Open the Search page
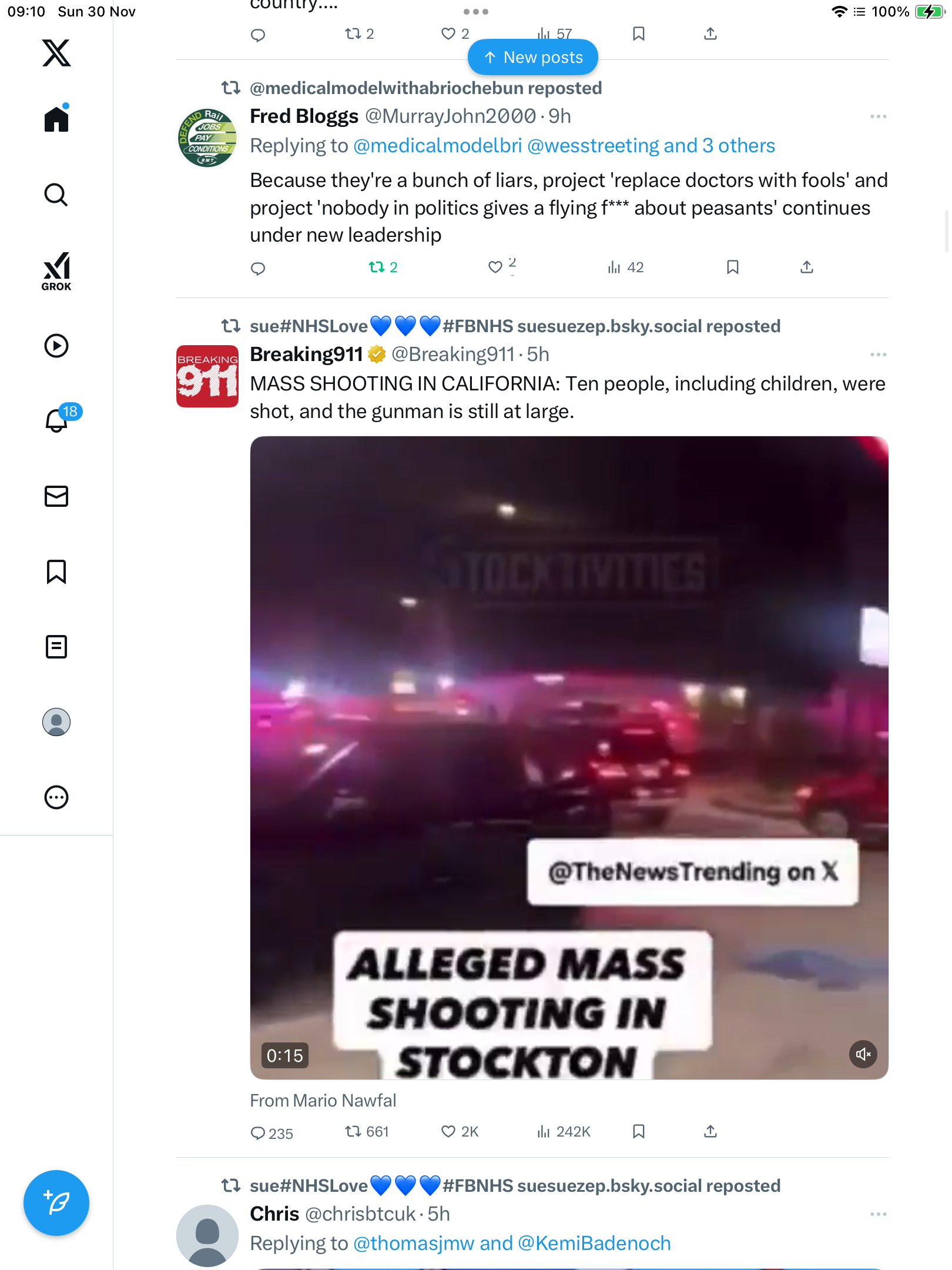This screenshot has width=952, height=1270. [x=56, y=195]
